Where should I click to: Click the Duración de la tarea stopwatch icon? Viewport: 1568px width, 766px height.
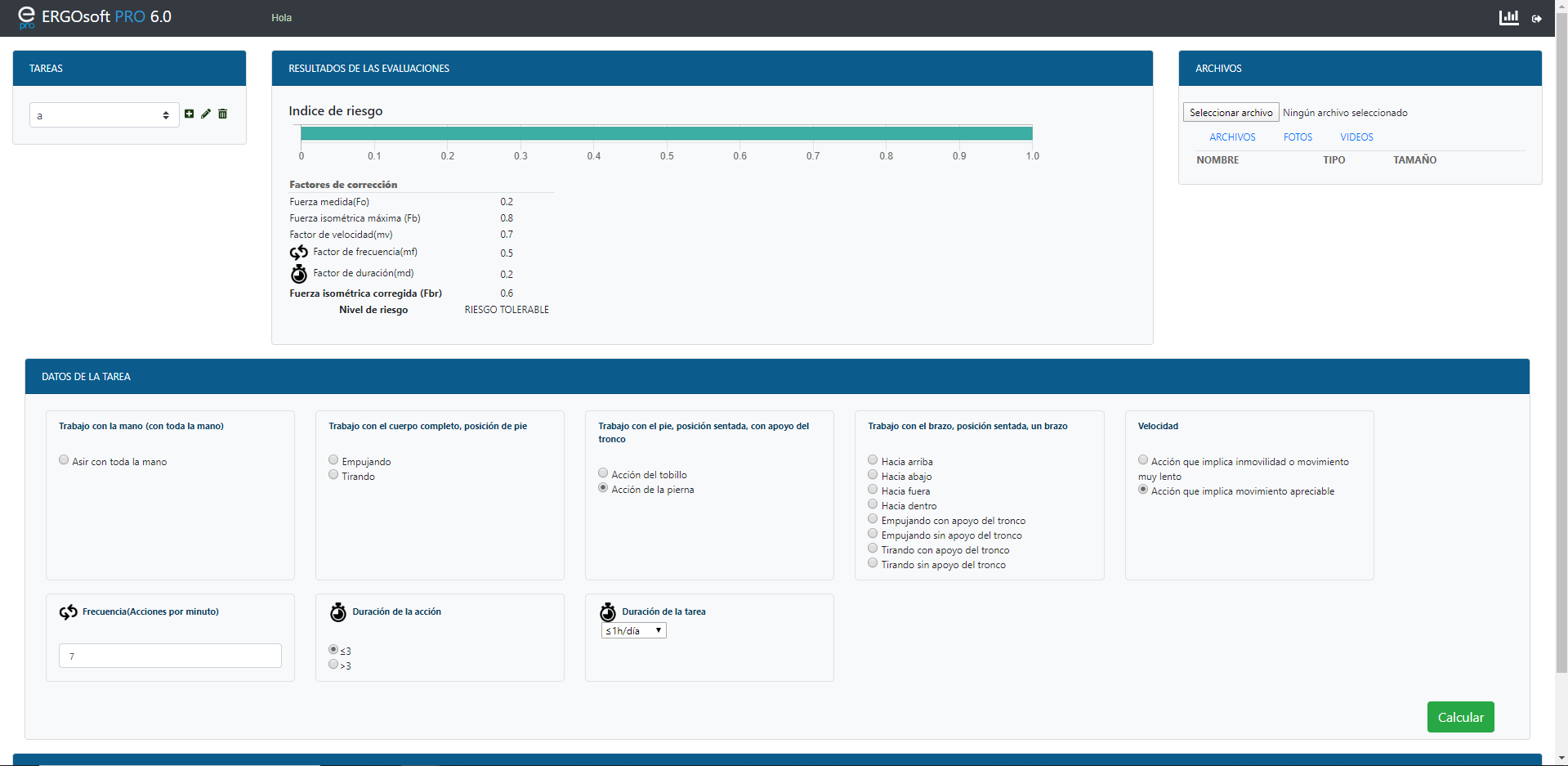click(x=608, y=612)
